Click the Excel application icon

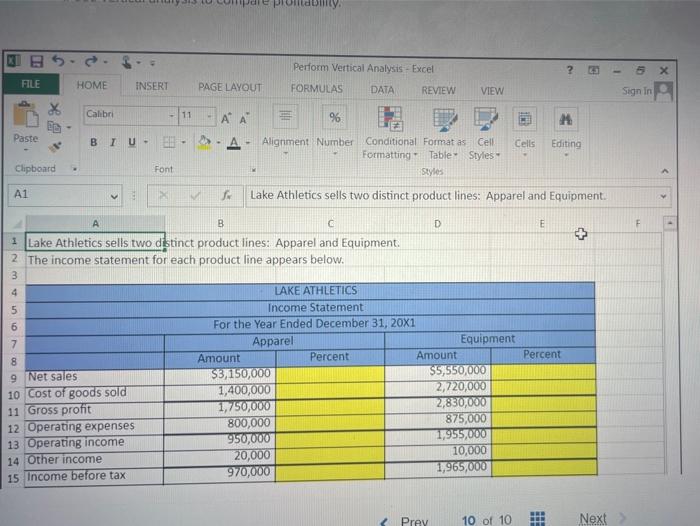coord(13,60)
